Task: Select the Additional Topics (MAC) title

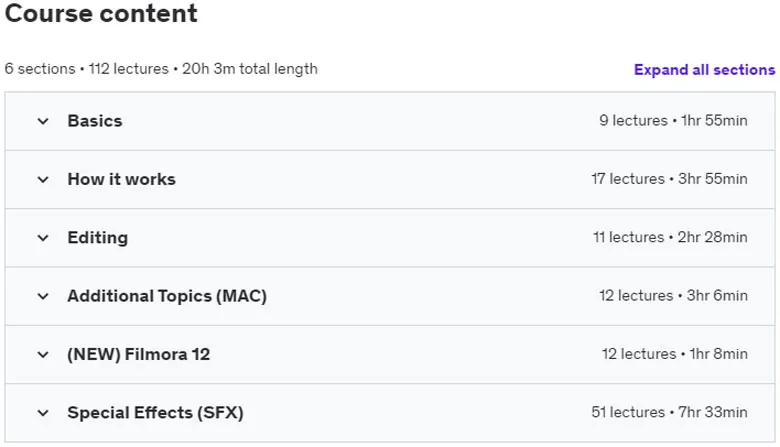Action: coord(167,296)
